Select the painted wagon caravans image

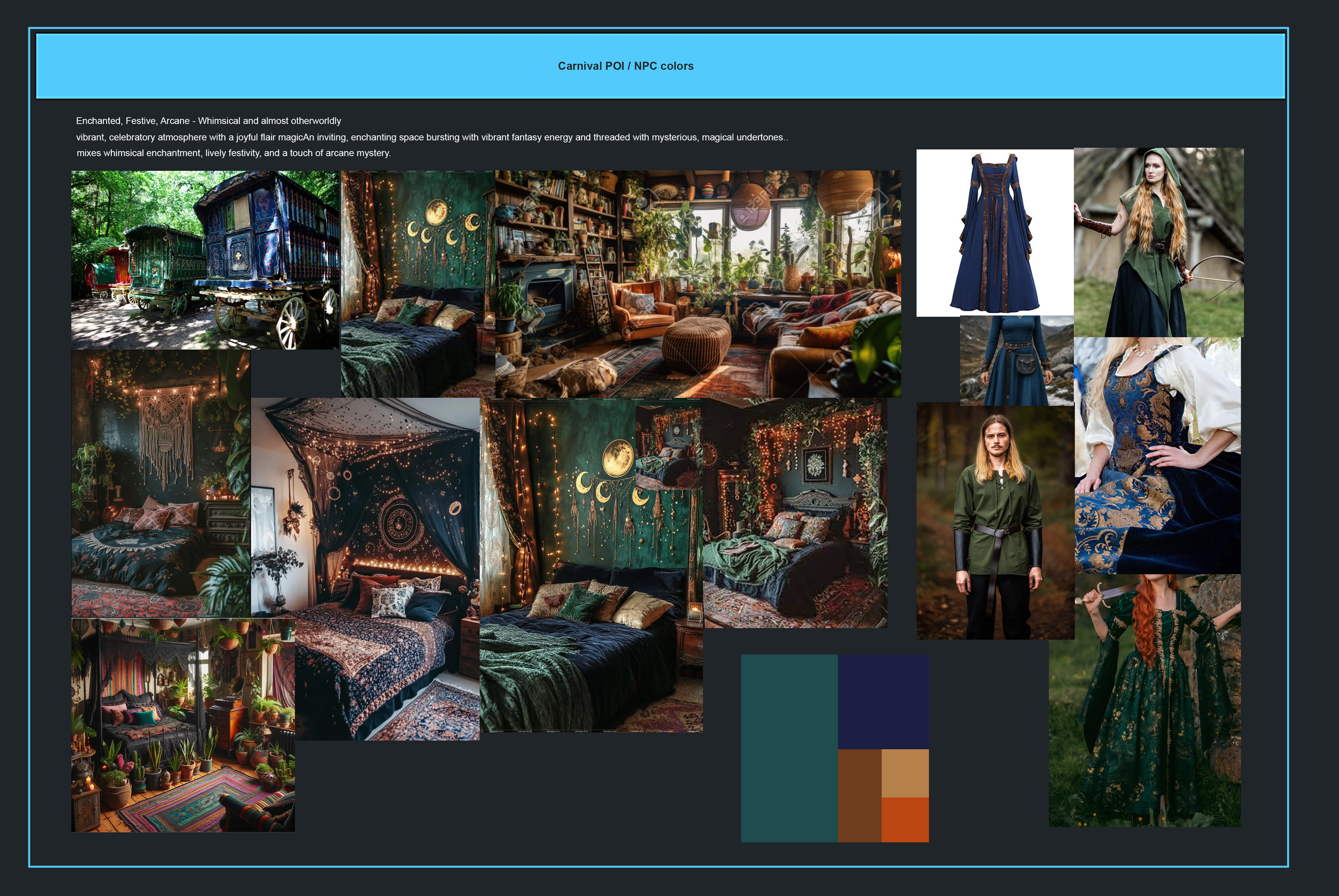205,259
